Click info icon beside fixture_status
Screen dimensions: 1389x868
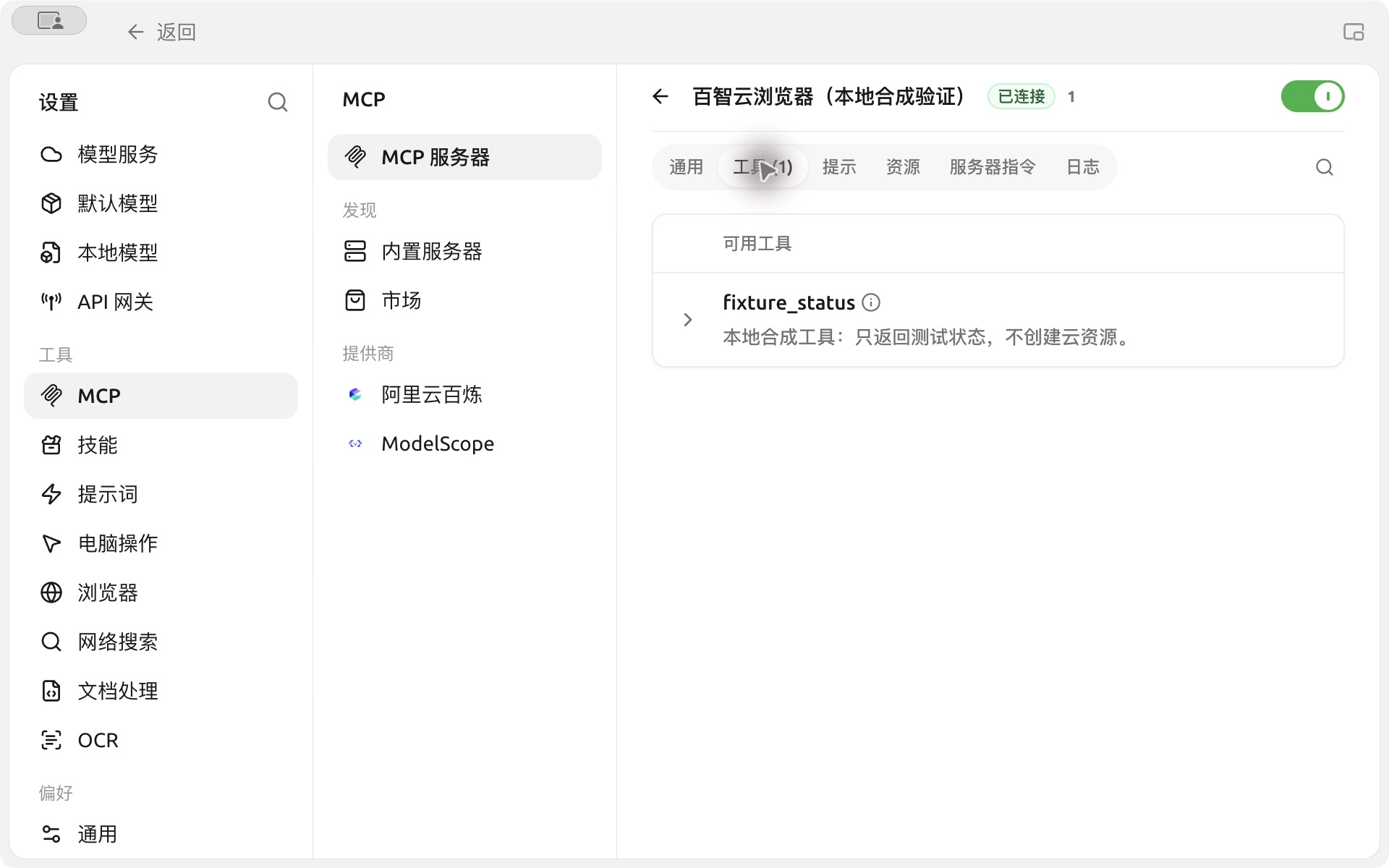871,302
